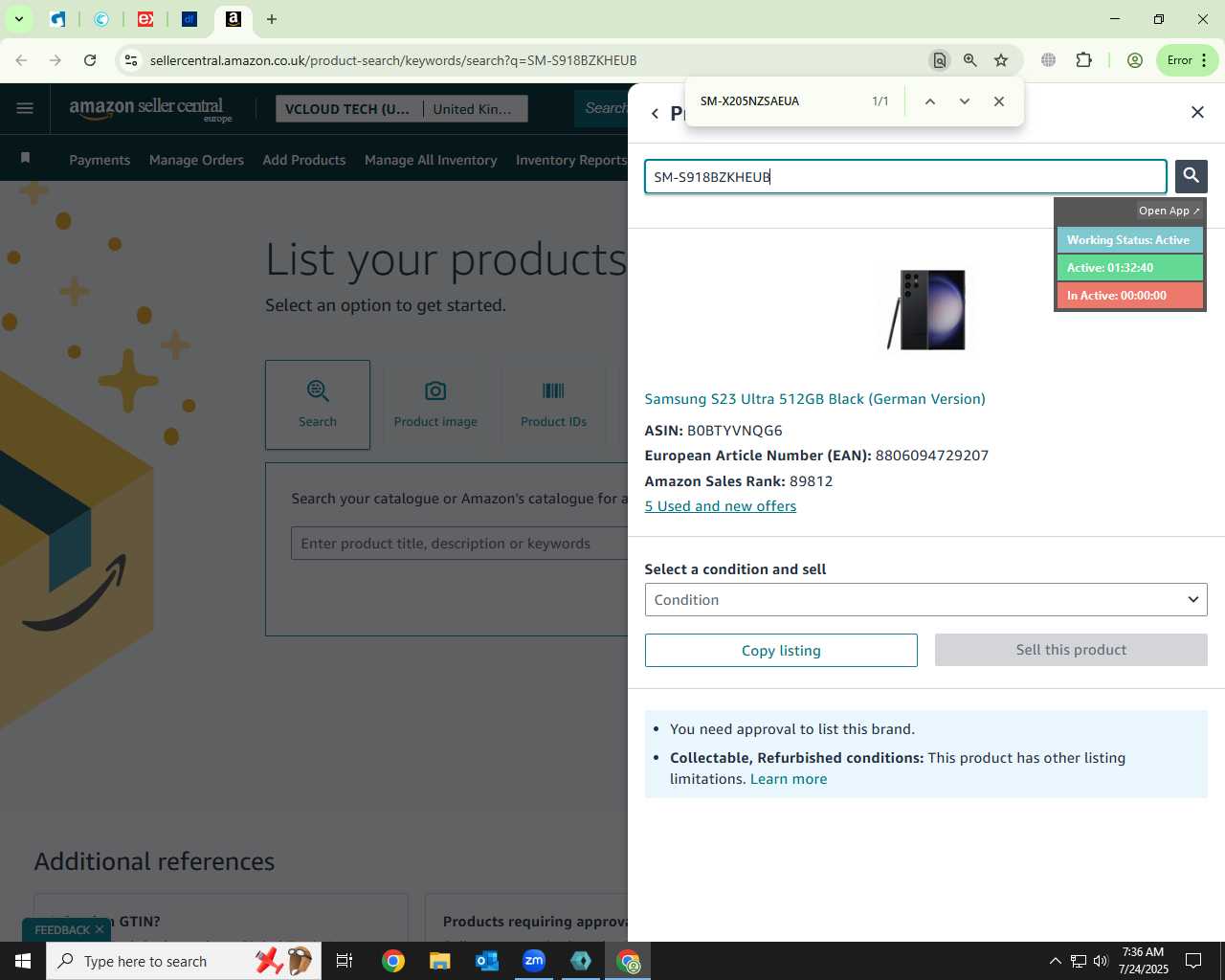Switch to the first browser tab
1225x980 pixels.
[58, 19]
